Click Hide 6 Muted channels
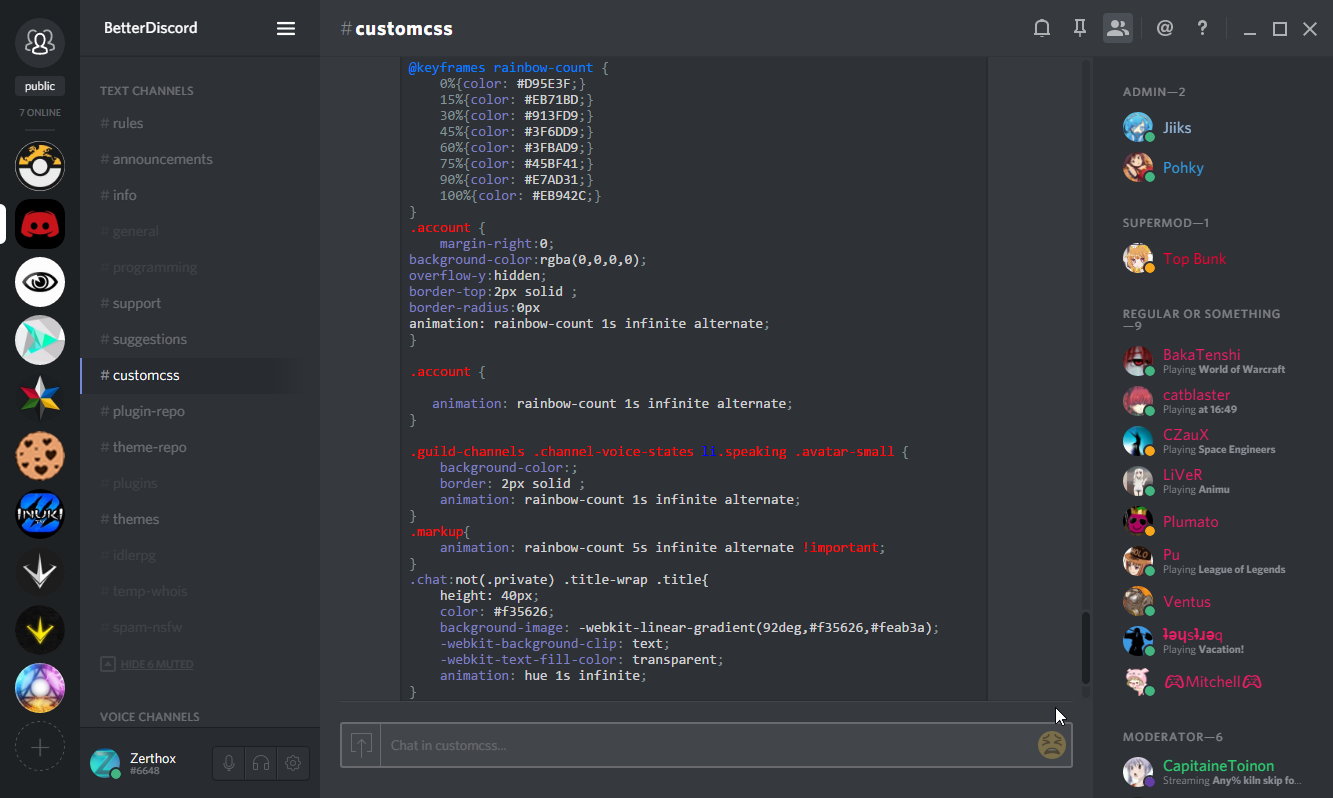 tap(147, 664)
